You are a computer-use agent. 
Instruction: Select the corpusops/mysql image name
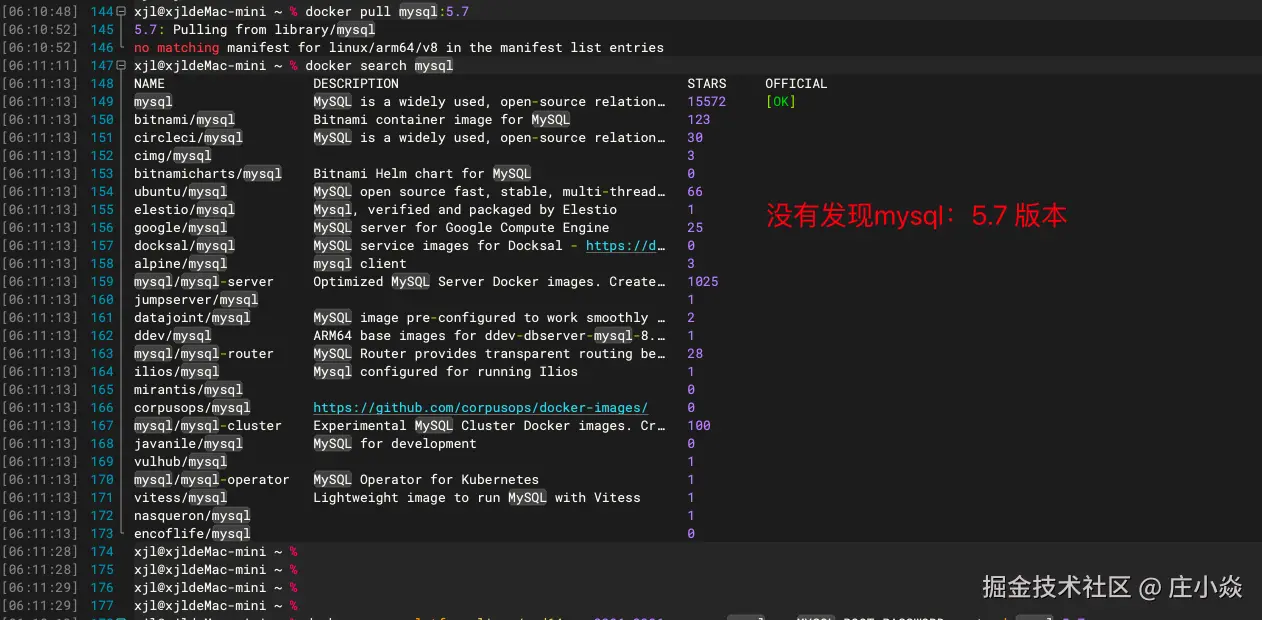click(192, 408)
